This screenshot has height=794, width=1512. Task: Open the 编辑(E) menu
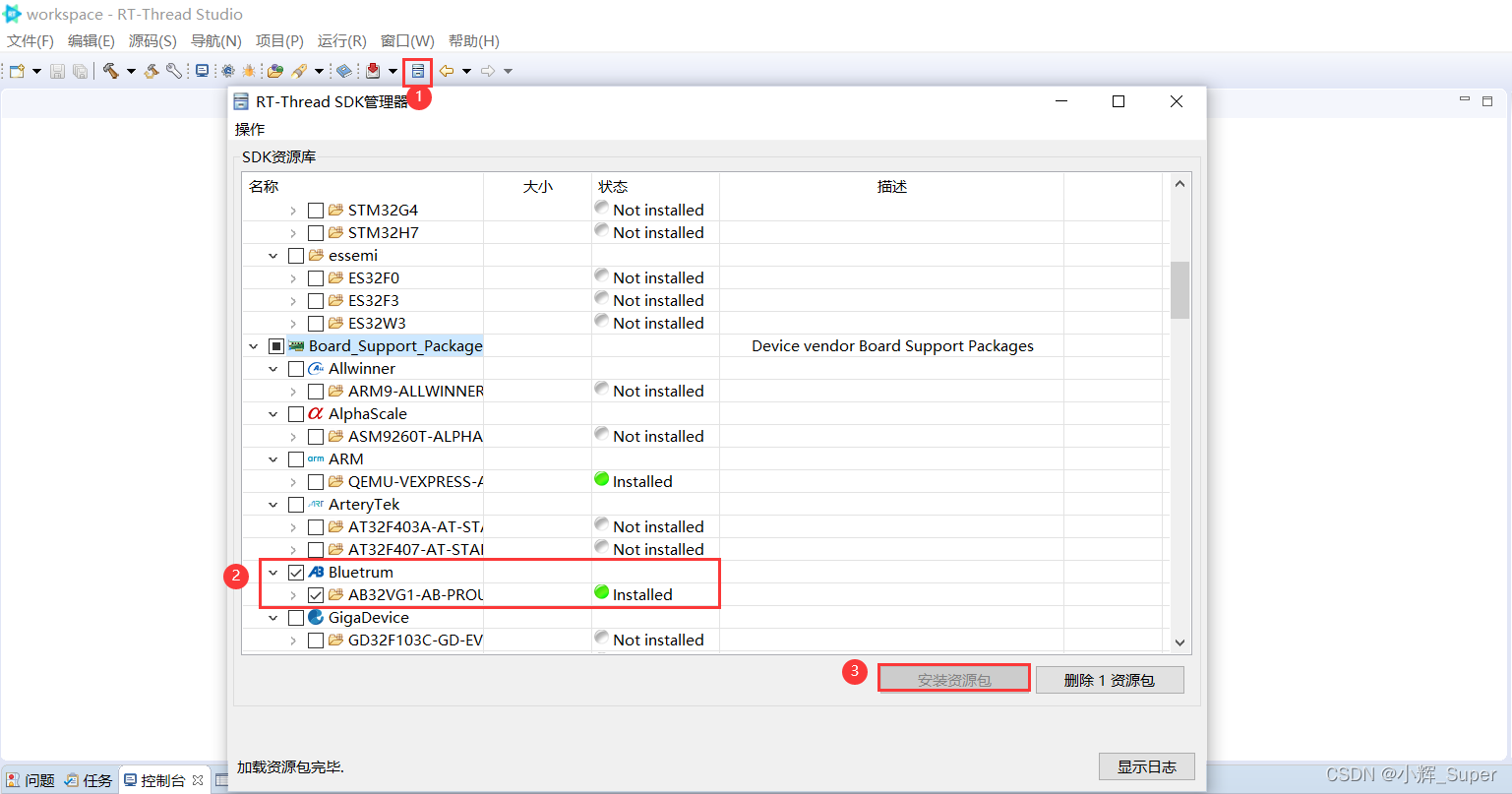91,41
